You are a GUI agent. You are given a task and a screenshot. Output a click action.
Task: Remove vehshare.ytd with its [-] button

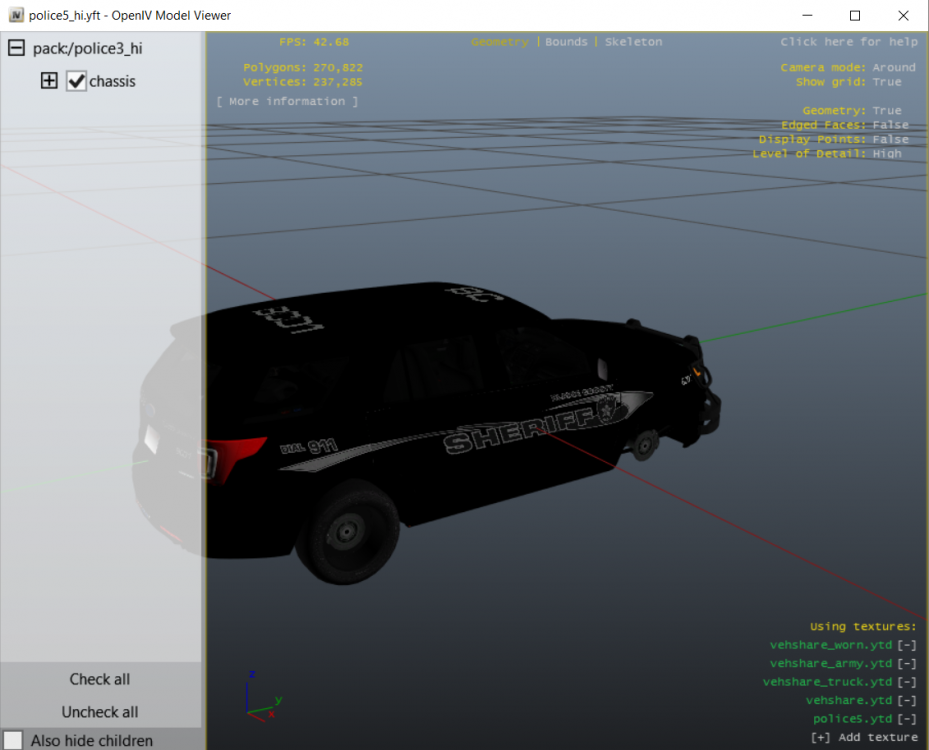tap(906, 700)
